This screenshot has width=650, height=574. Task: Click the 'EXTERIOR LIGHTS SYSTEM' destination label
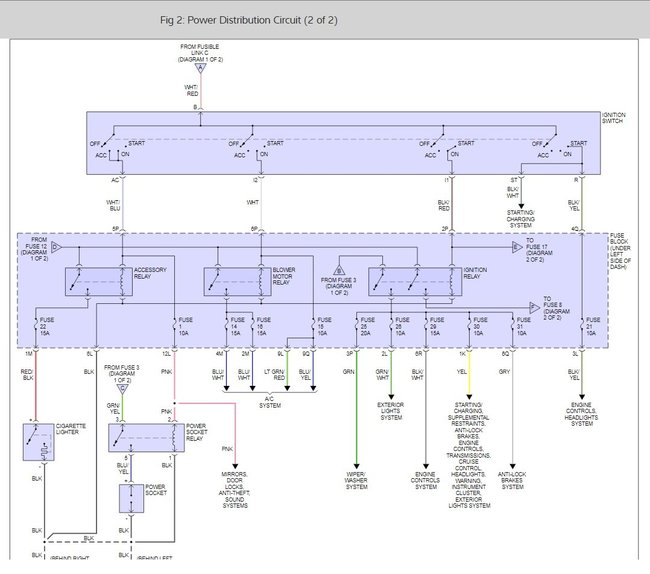(390, 411)
